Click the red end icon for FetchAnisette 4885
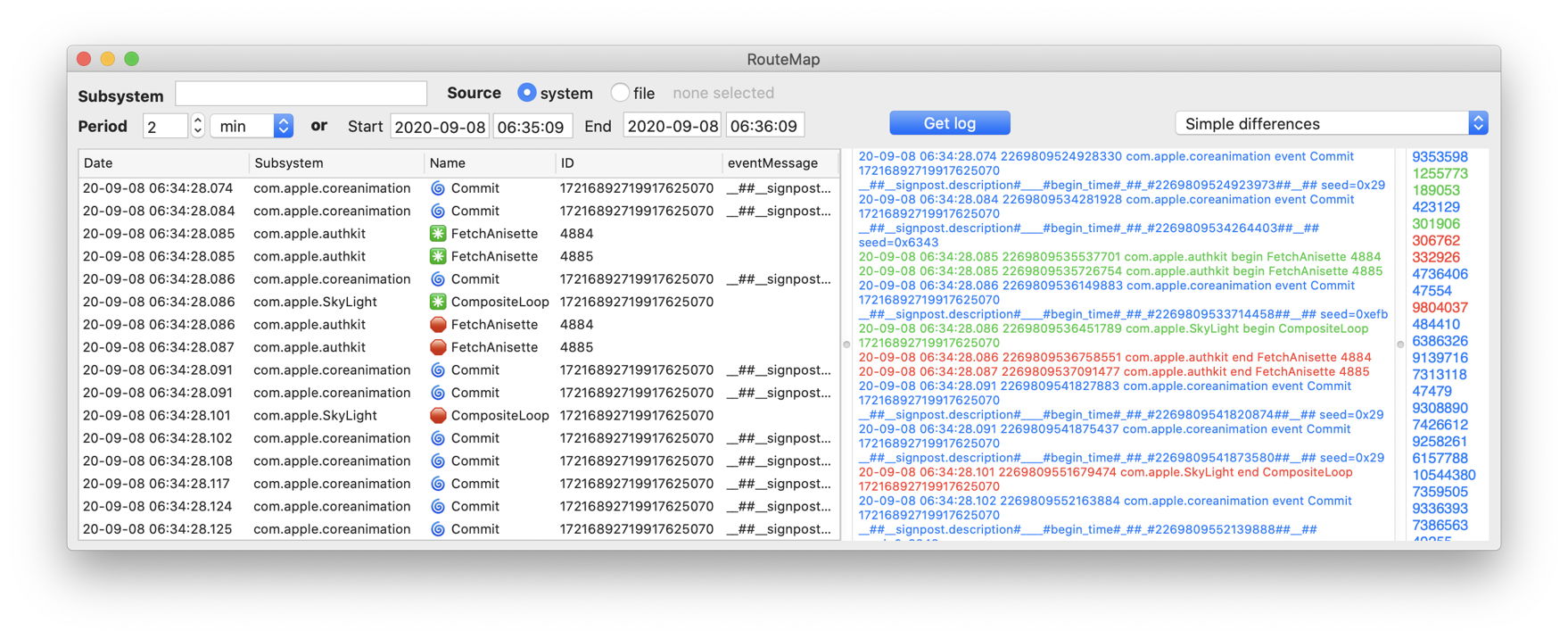The height and width of the screenshot is (639, 1568). click(438, 347)
